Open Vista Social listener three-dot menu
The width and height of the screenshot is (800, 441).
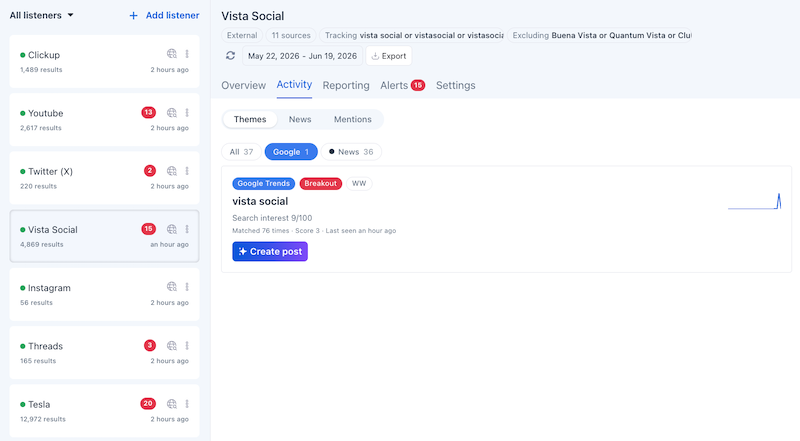click(187, 229)
